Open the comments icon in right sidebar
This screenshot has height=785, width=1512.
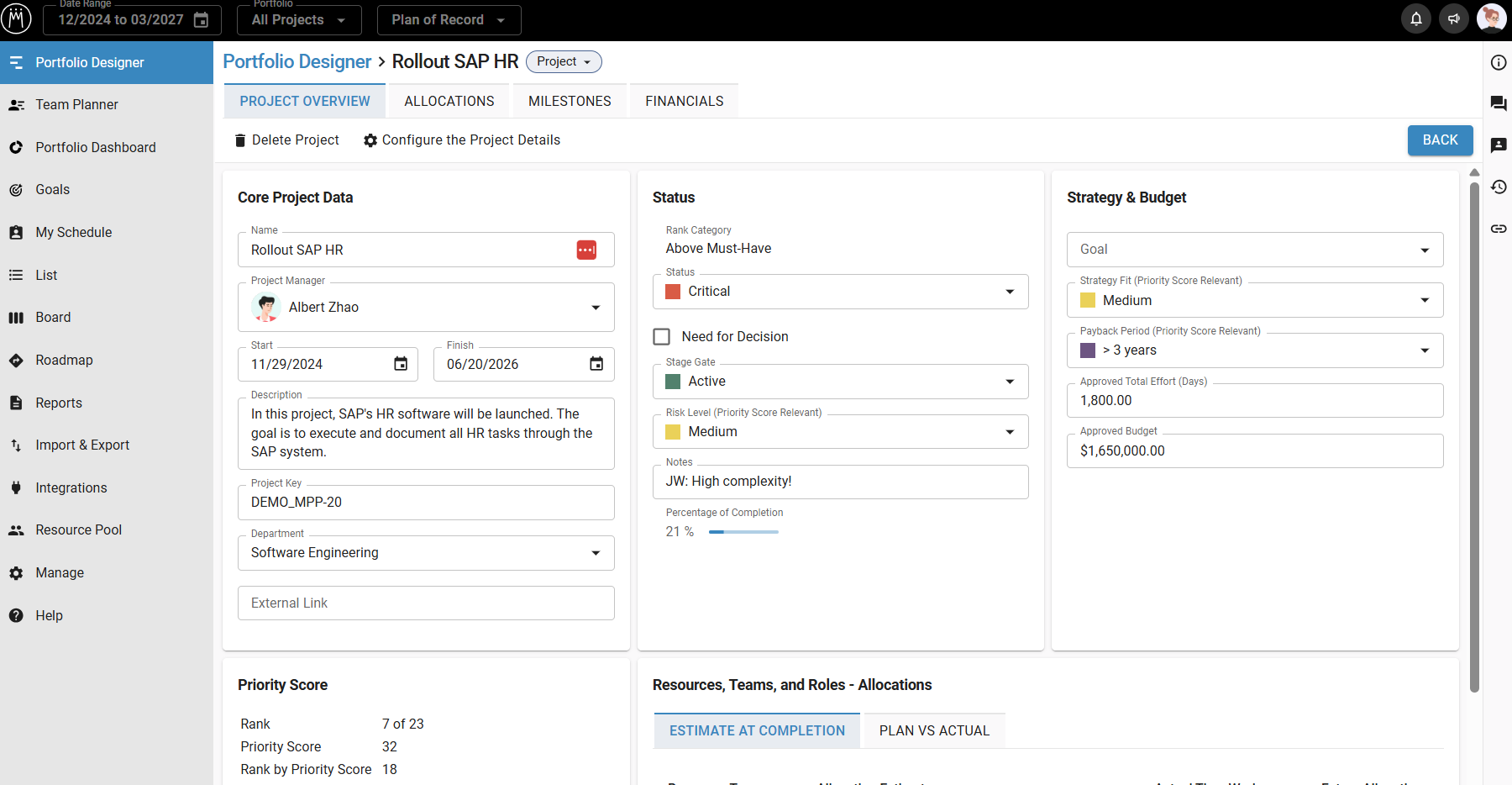[1499, 103]
